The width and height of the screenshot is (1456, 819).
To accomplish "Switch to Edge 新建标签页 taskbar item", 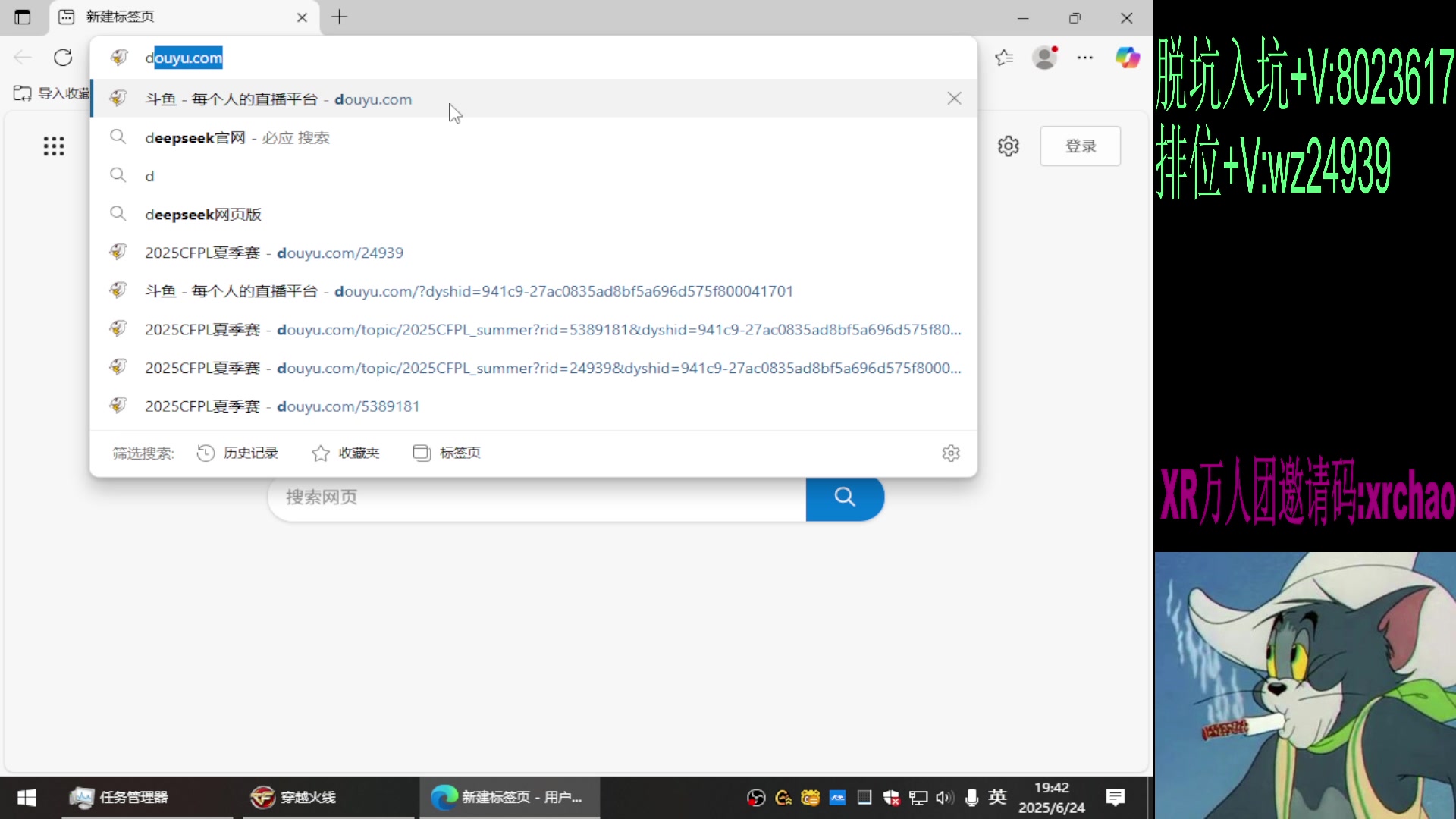I will [x=509, y=797].
